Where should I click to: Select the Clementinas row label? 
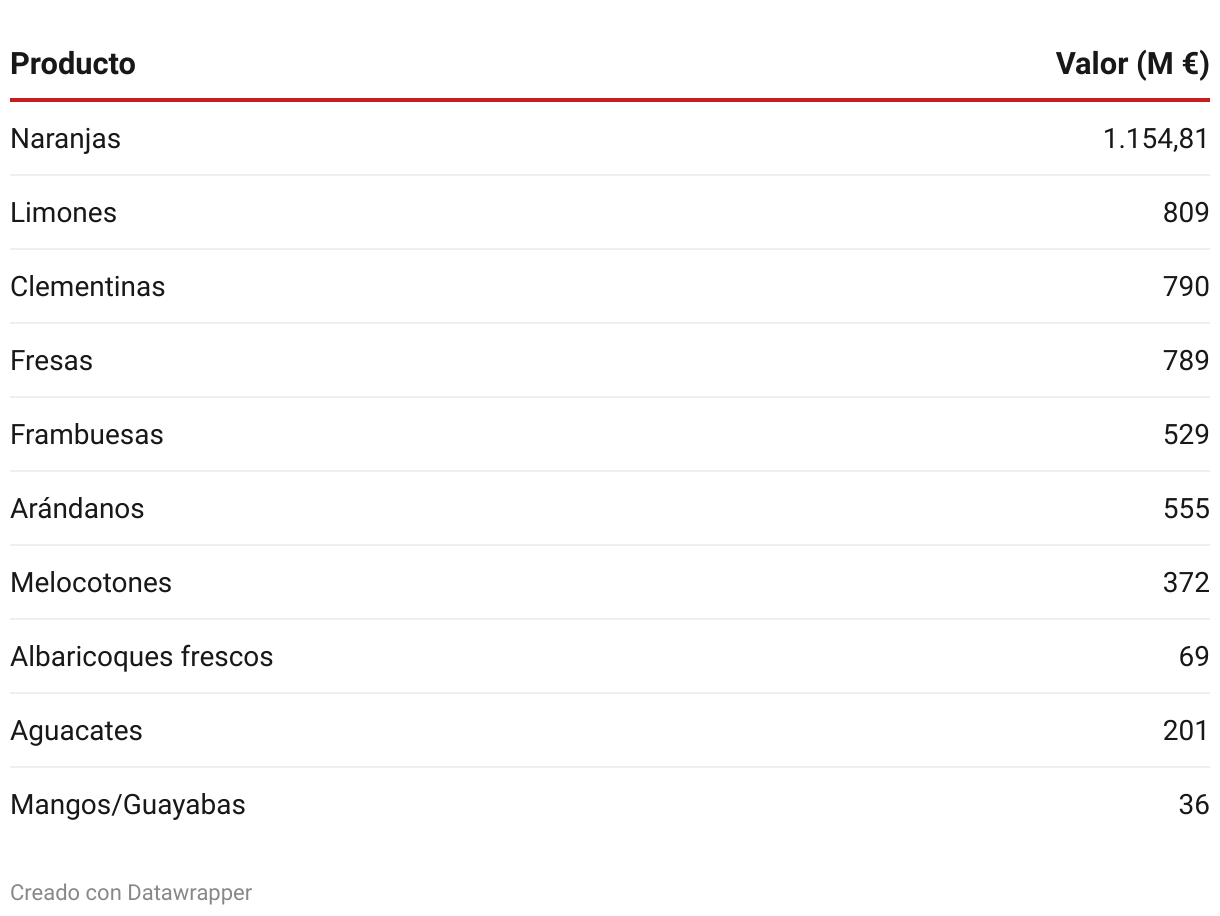point(88,286)
